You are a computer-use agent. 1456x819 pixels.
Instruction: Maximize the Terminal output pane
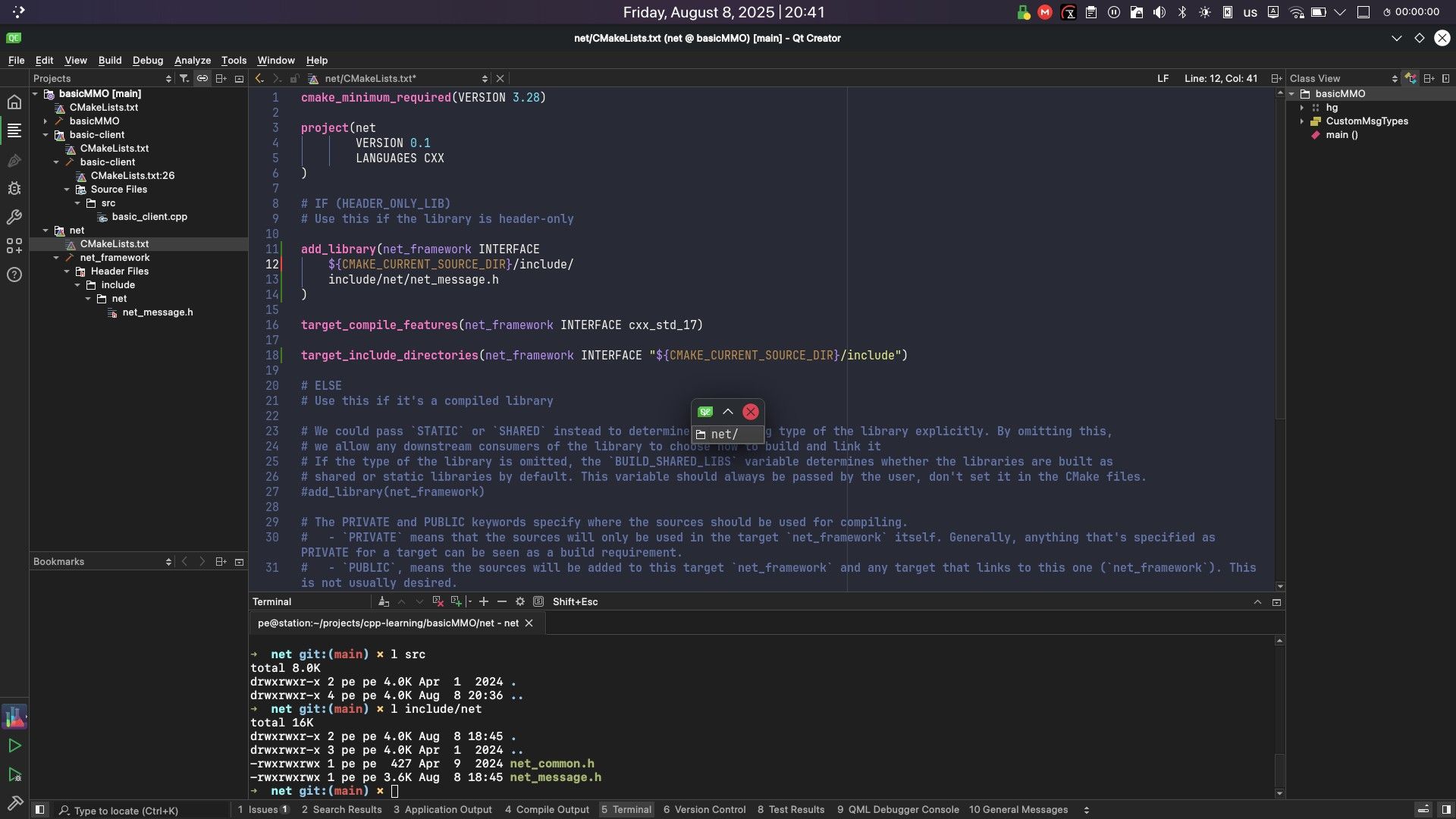1257,602
